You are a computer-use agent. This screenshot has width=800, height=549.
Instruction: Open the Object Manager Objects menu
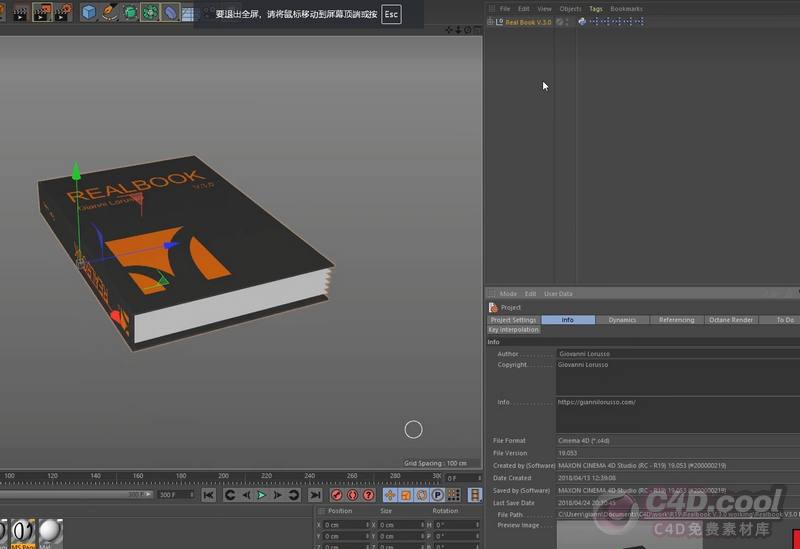click(x=570, y=9)
